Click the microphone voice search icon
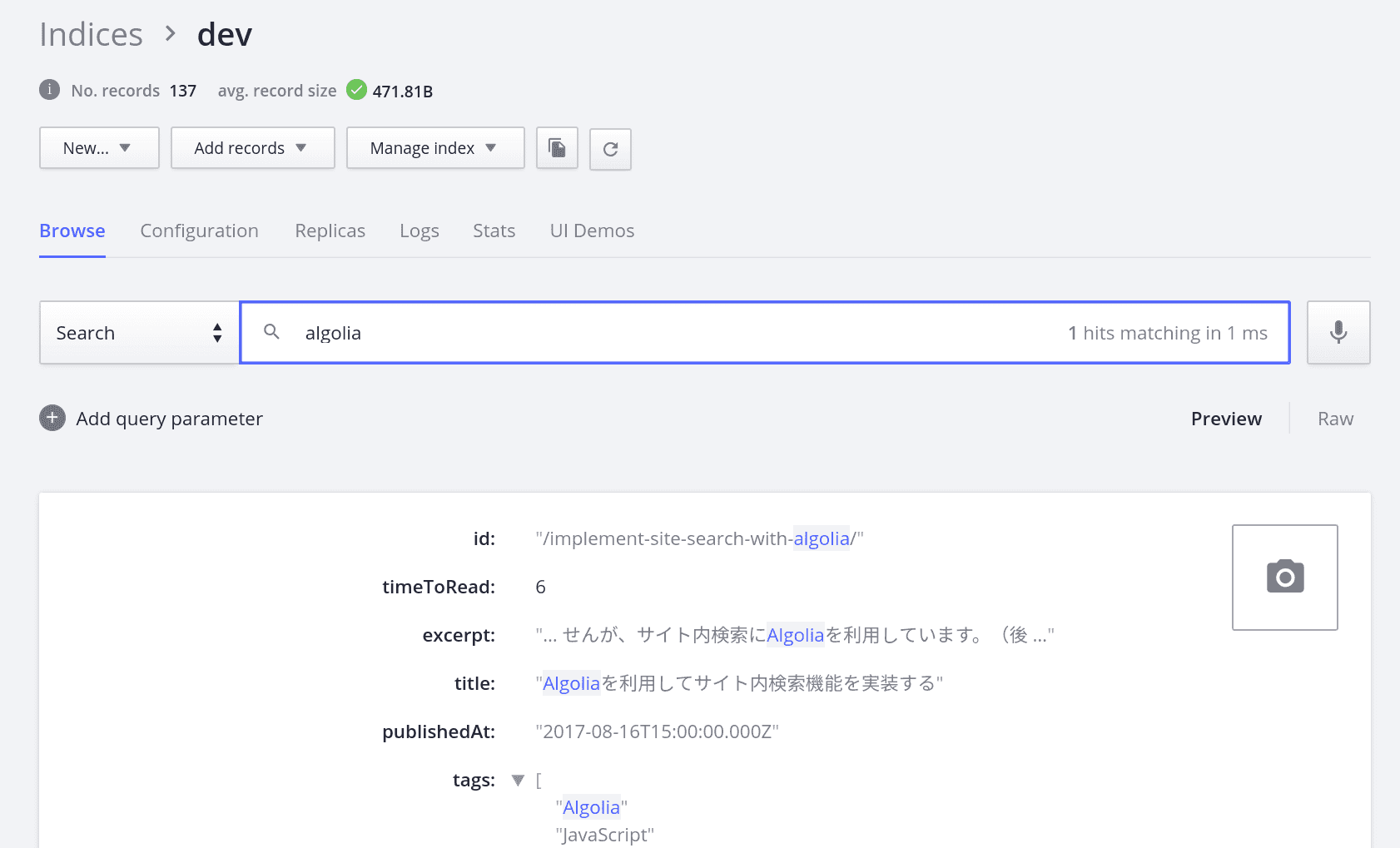Image resolution: width=1400 pixels, height=848 pixels. (1338, 332)
